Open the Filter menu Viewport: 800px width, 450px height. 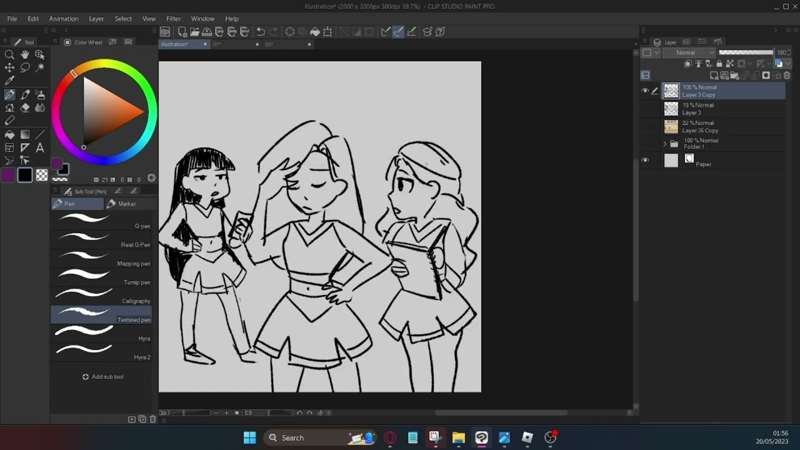point(173,19)
